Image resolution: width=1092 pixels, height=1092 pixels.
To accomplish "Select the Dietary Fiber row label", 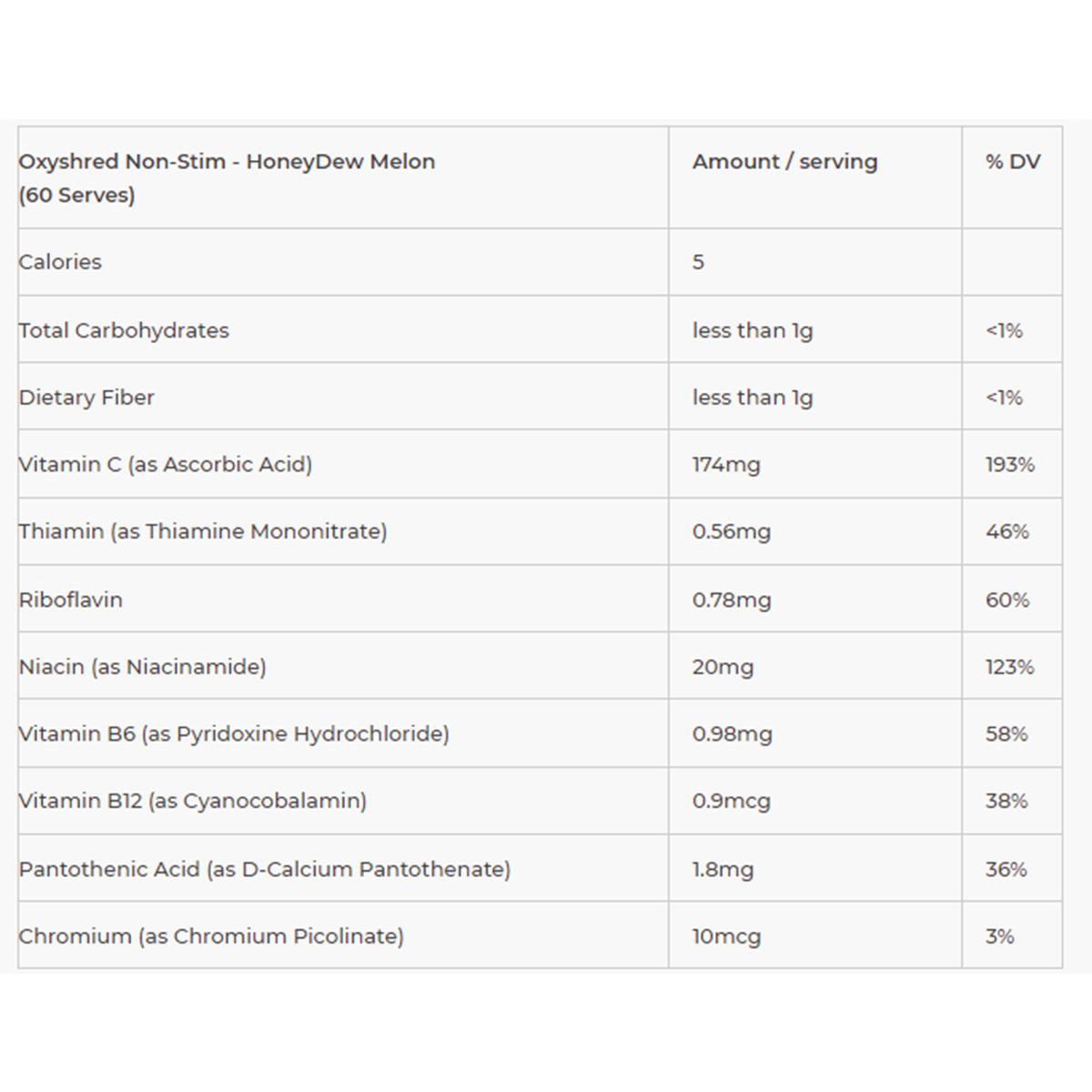I will (x=86, y=398).
